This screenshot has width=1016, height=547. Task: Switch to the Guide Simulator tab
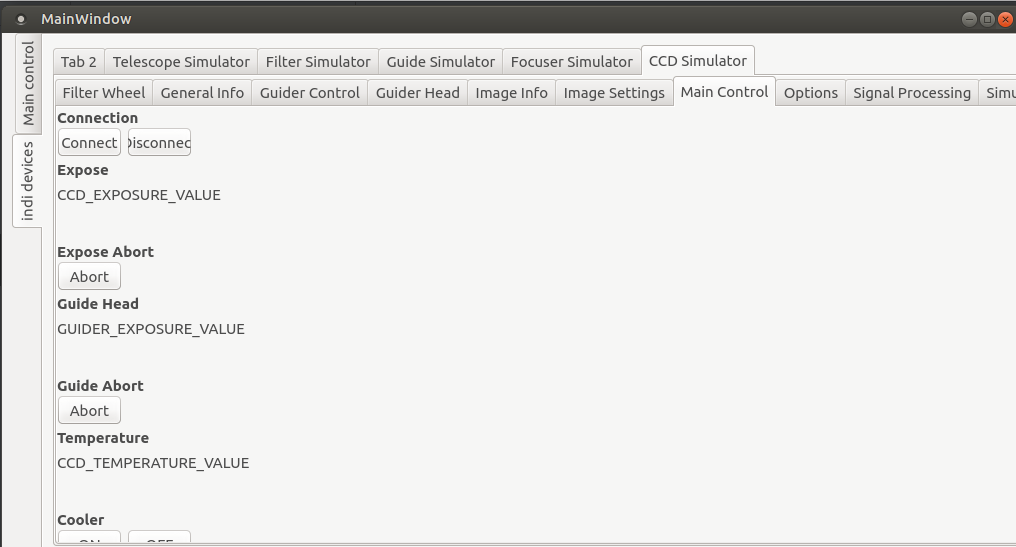(440, 62)
